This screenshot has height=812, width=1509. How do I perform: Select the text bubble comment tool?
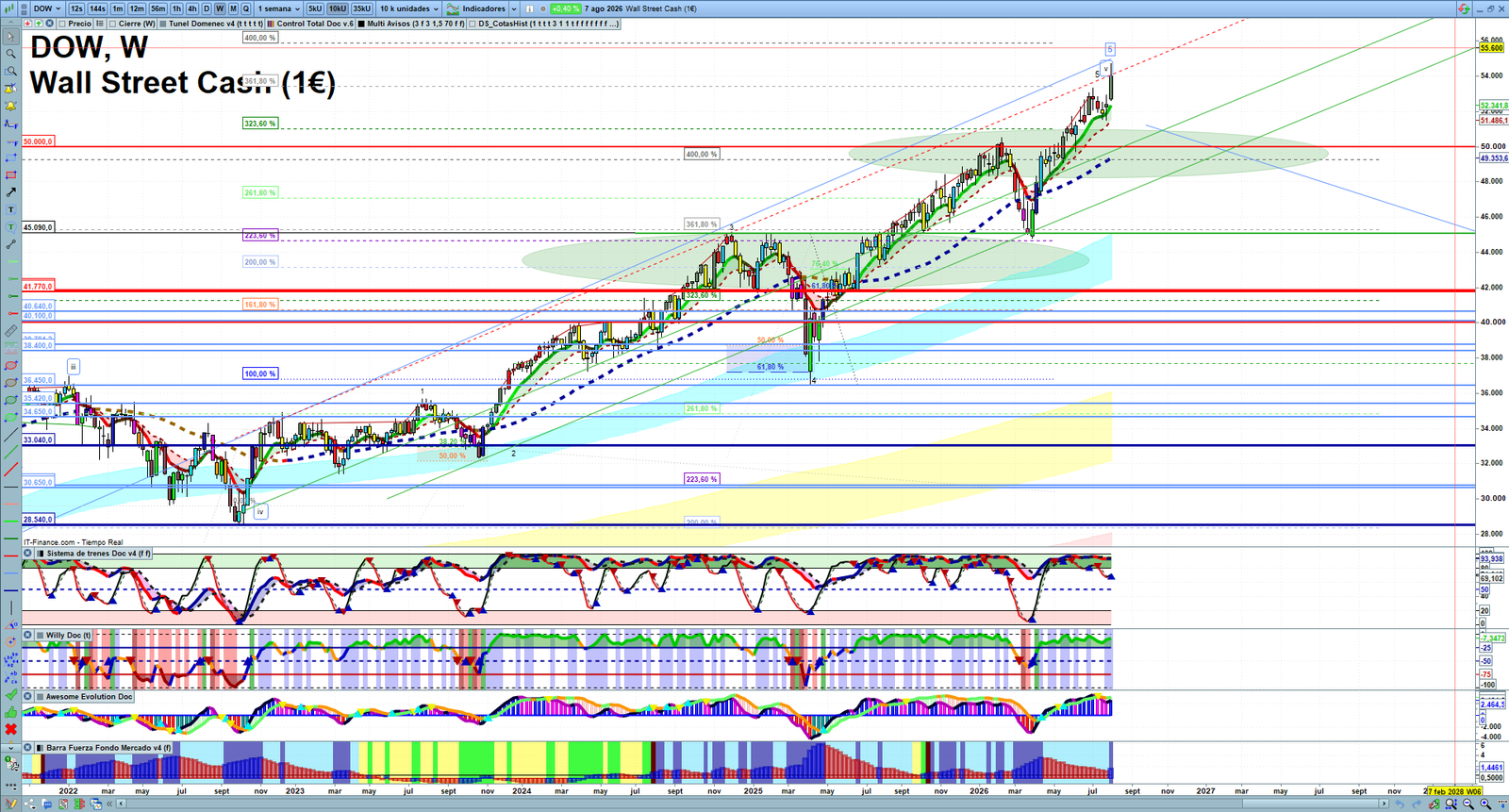[x=10, y=226]
